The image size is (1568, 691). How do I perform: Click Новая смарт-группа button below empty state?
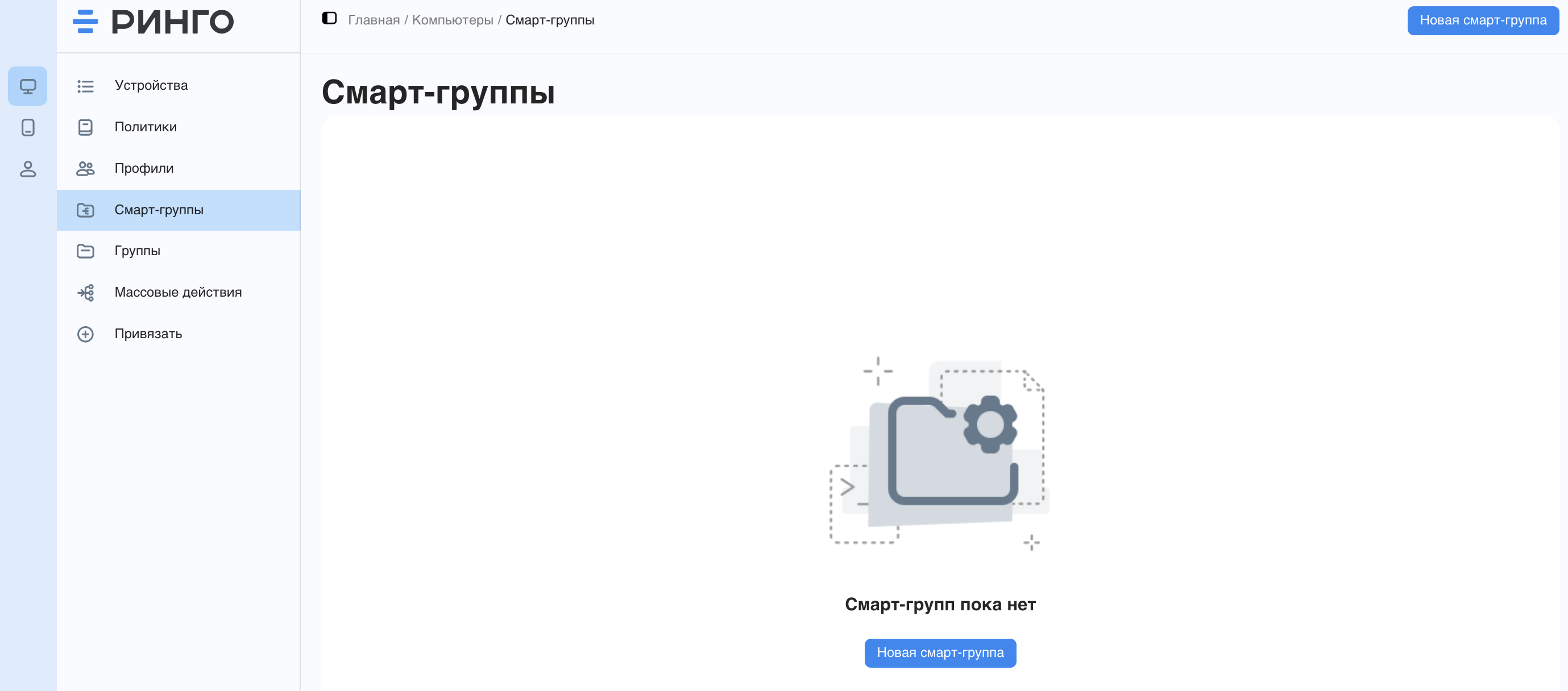(x=940, y=653)
